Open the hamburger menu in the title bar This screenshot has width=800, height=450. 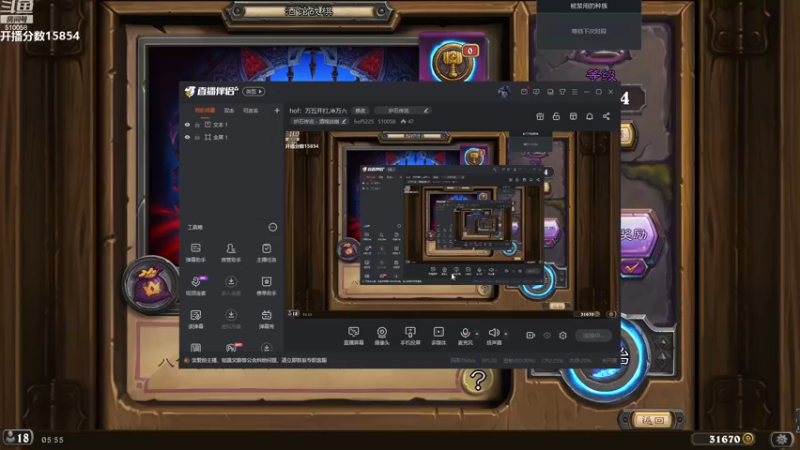point(574,92)
